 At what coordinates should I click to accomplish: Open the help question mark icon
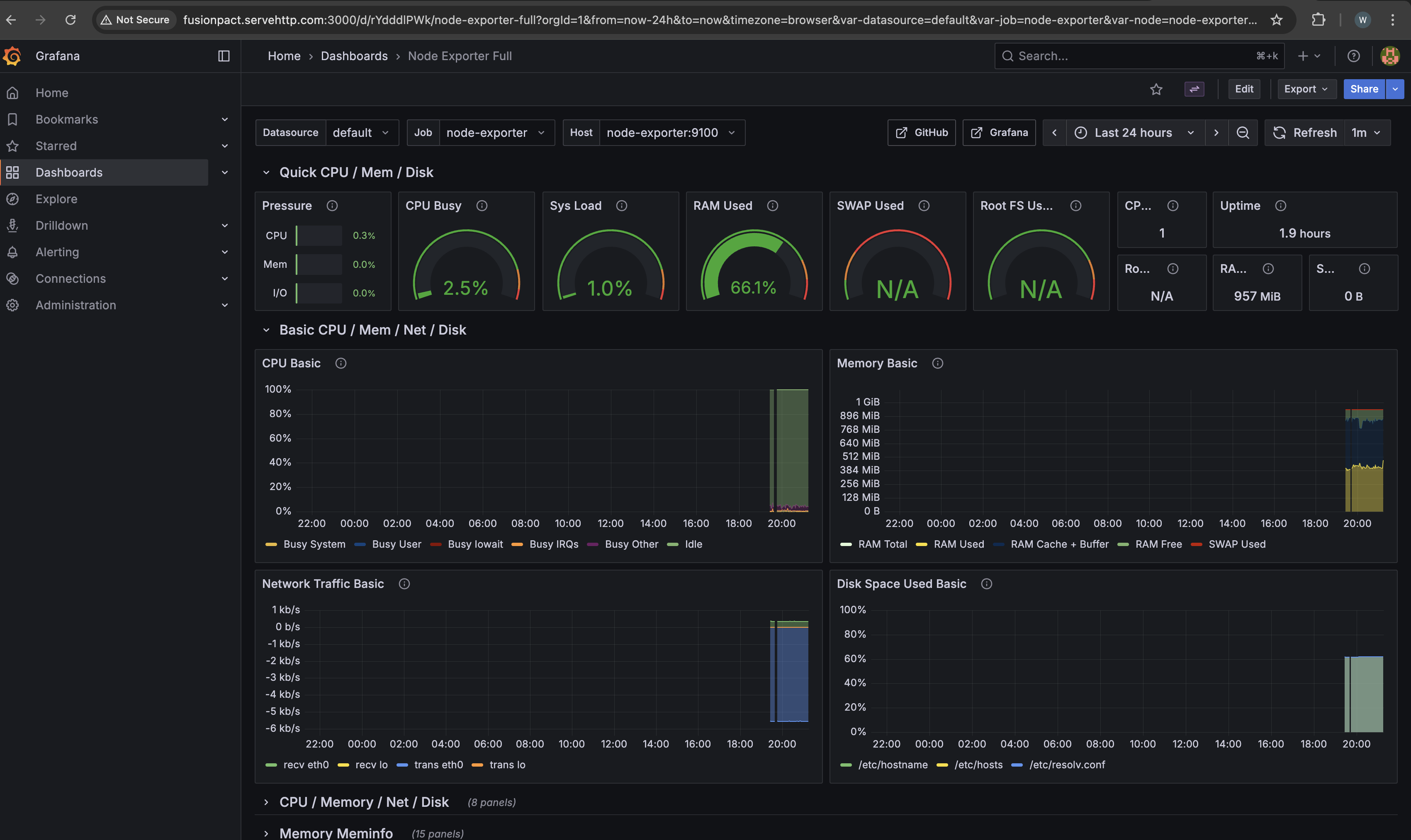tap(1353, 56)
